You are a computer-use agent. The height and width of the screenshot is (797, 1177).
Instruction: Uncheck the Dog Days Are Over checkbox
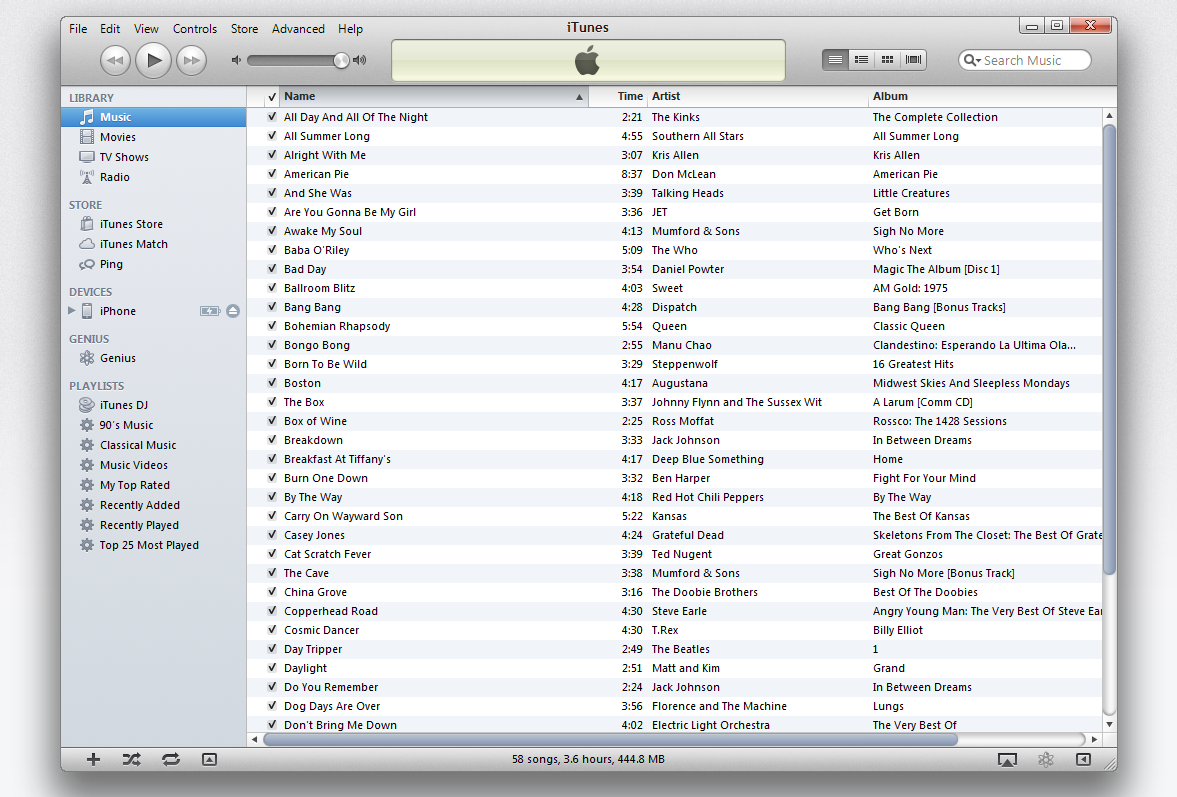[x=272, y=706]
